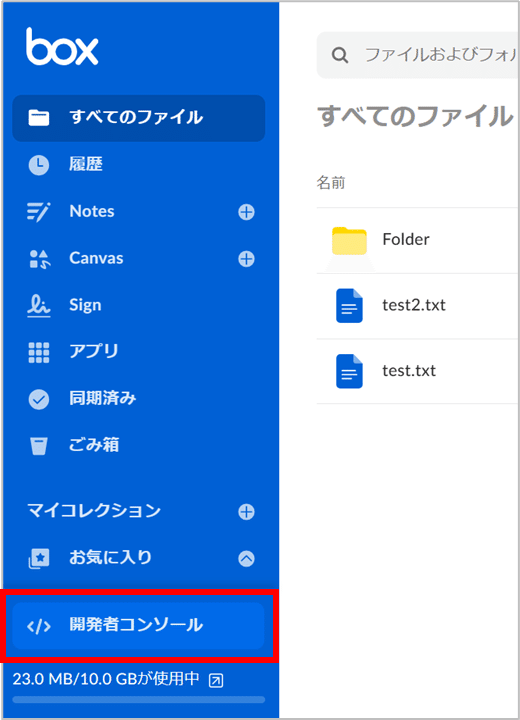Click the すべてのファイル page heading
Image resolution: width=520 pixels, height=720 pixels.
[x=415, y=116]
